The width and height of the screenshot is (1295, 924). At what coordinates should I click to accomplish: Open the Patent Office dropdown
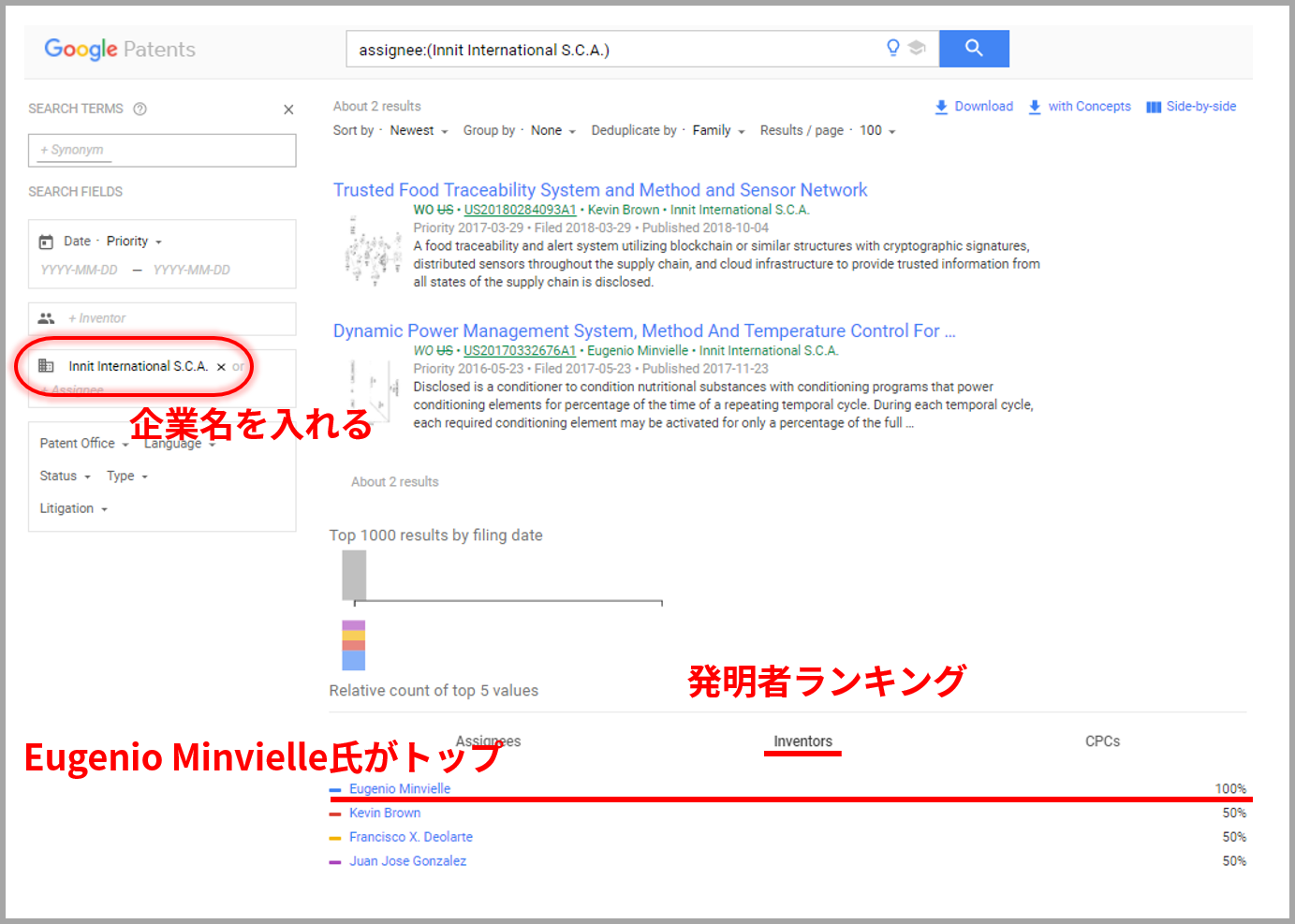84,444
